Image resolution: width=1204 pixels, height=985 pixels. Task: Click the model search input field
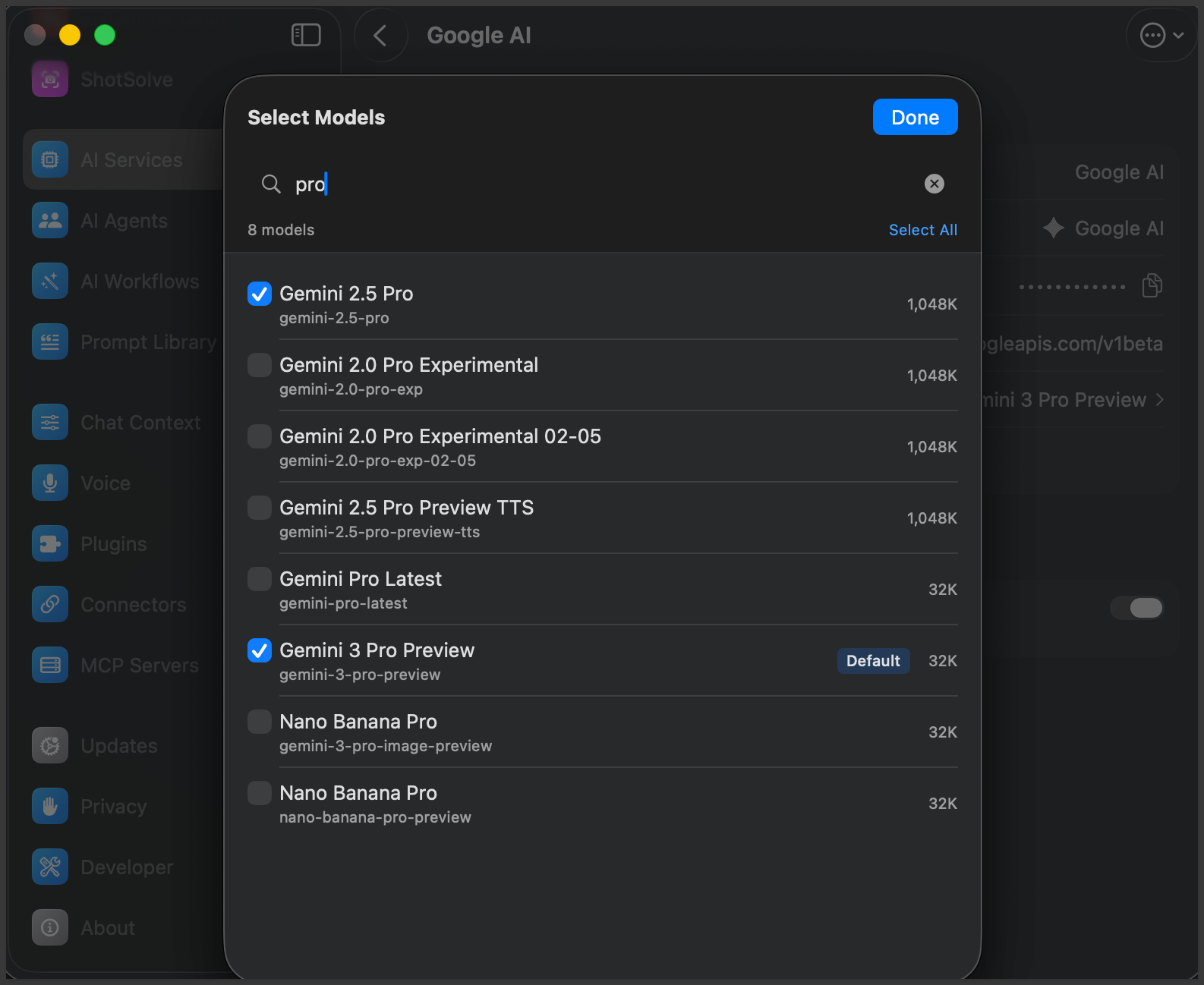(x=603, y=184)
